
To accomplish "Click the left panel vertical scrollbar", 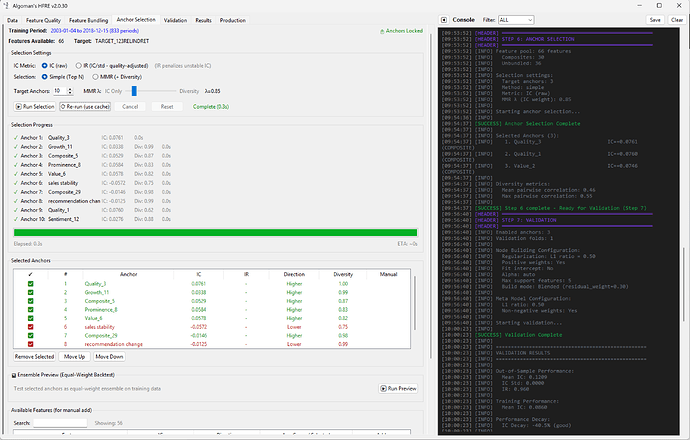I will tap(432, 196).
